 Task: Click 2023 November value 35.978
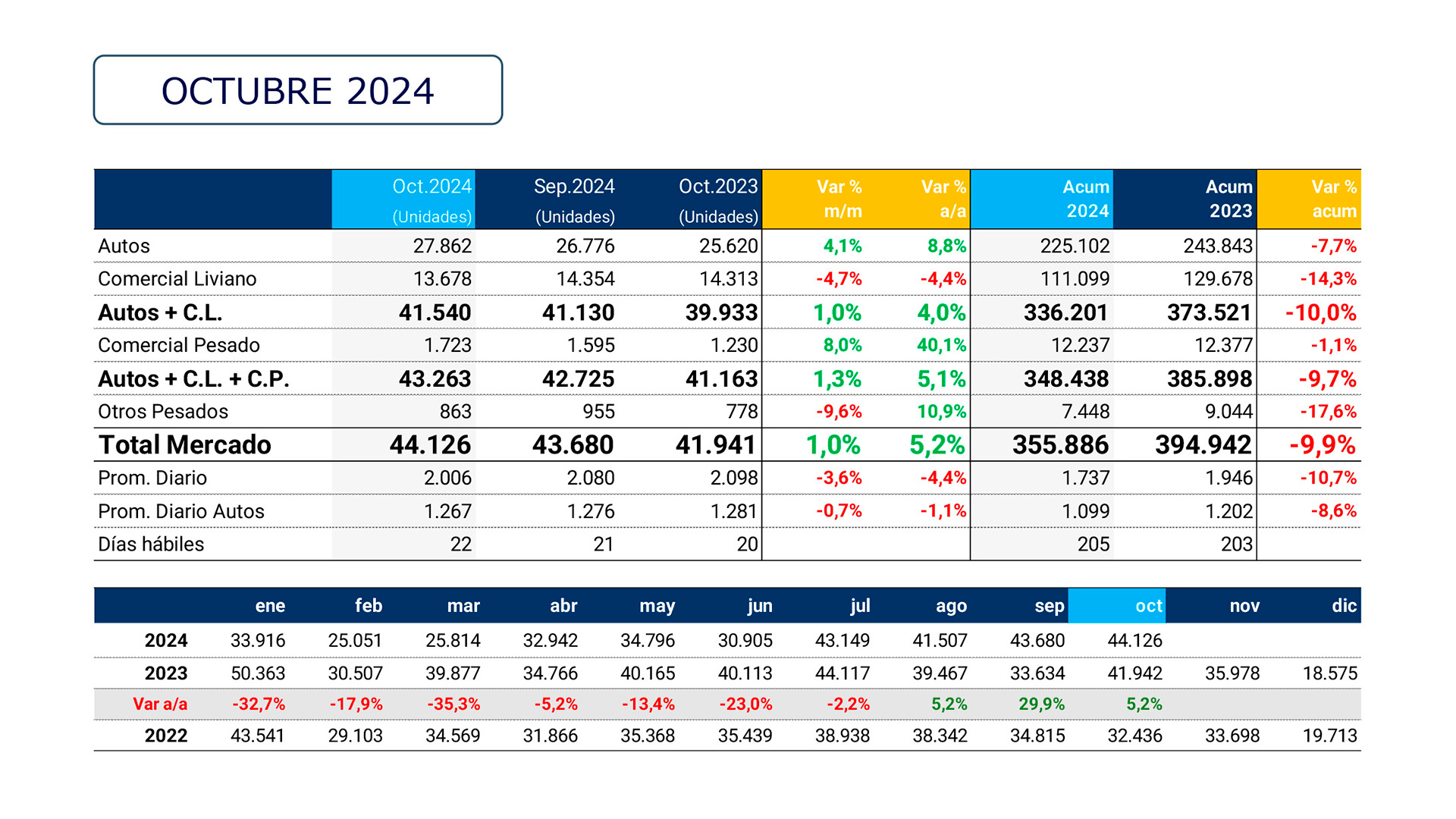[1232, 673]
